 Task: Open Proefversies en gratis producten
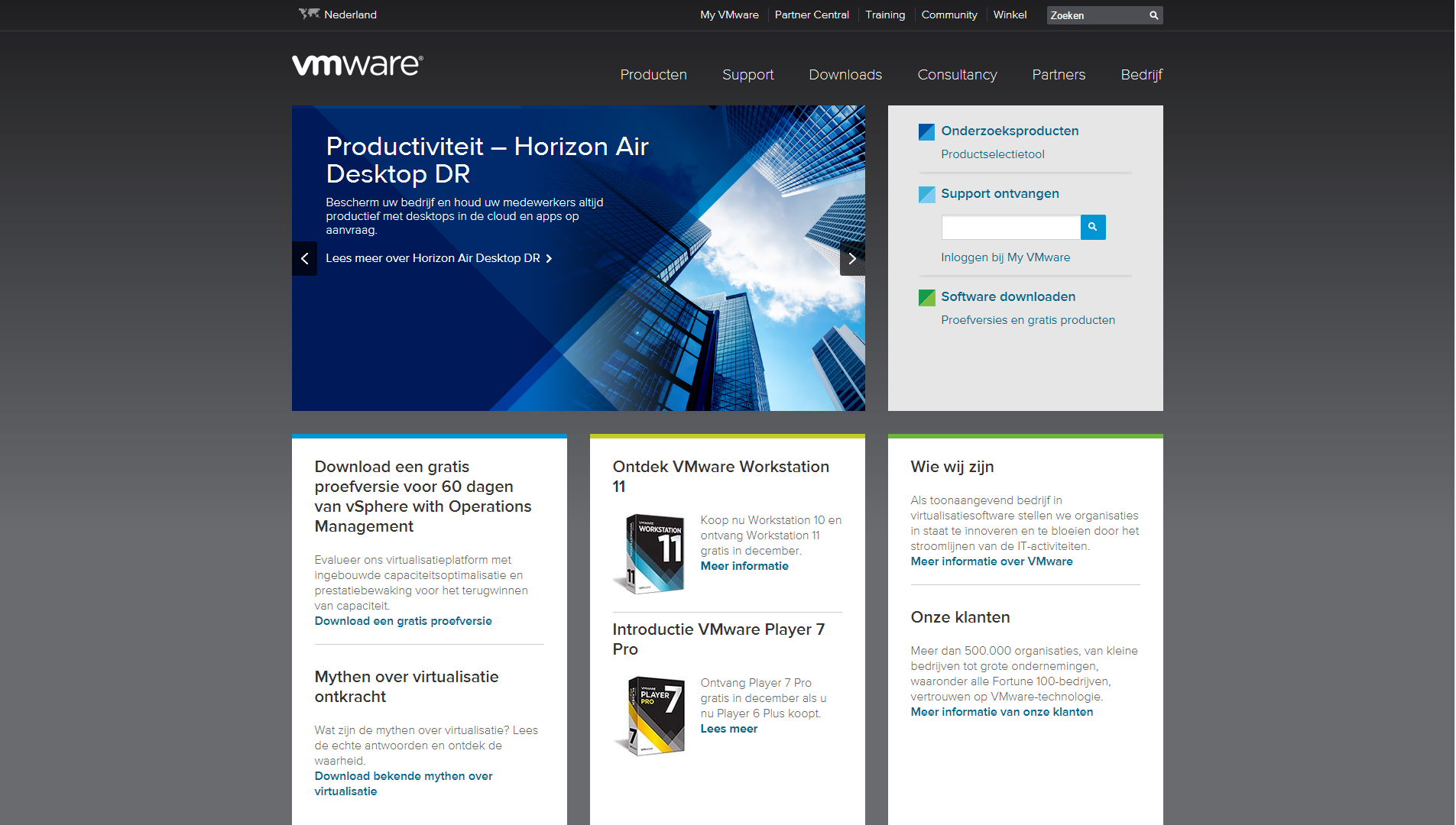point(1027,320)
